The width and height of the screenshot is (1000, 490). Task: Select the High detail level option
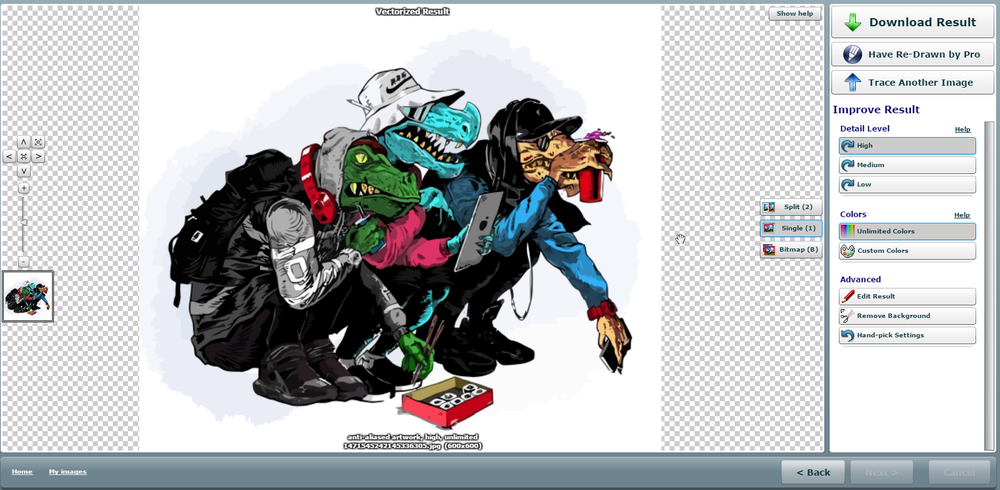tap(907, 146)
